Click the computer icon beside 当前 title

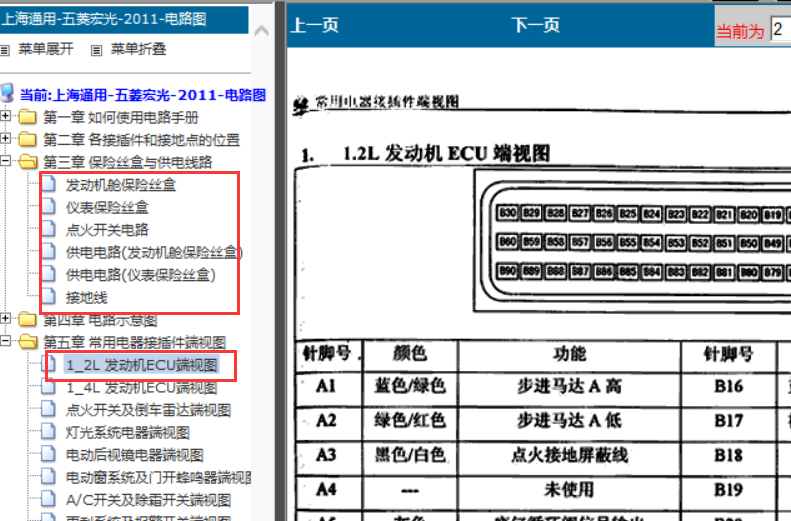tap(7, 93)
